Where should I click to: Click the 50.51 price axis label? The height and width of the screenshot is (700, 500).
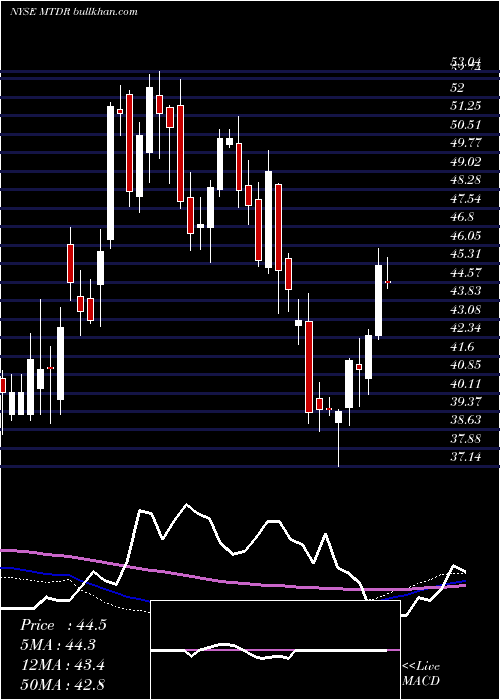466,125
